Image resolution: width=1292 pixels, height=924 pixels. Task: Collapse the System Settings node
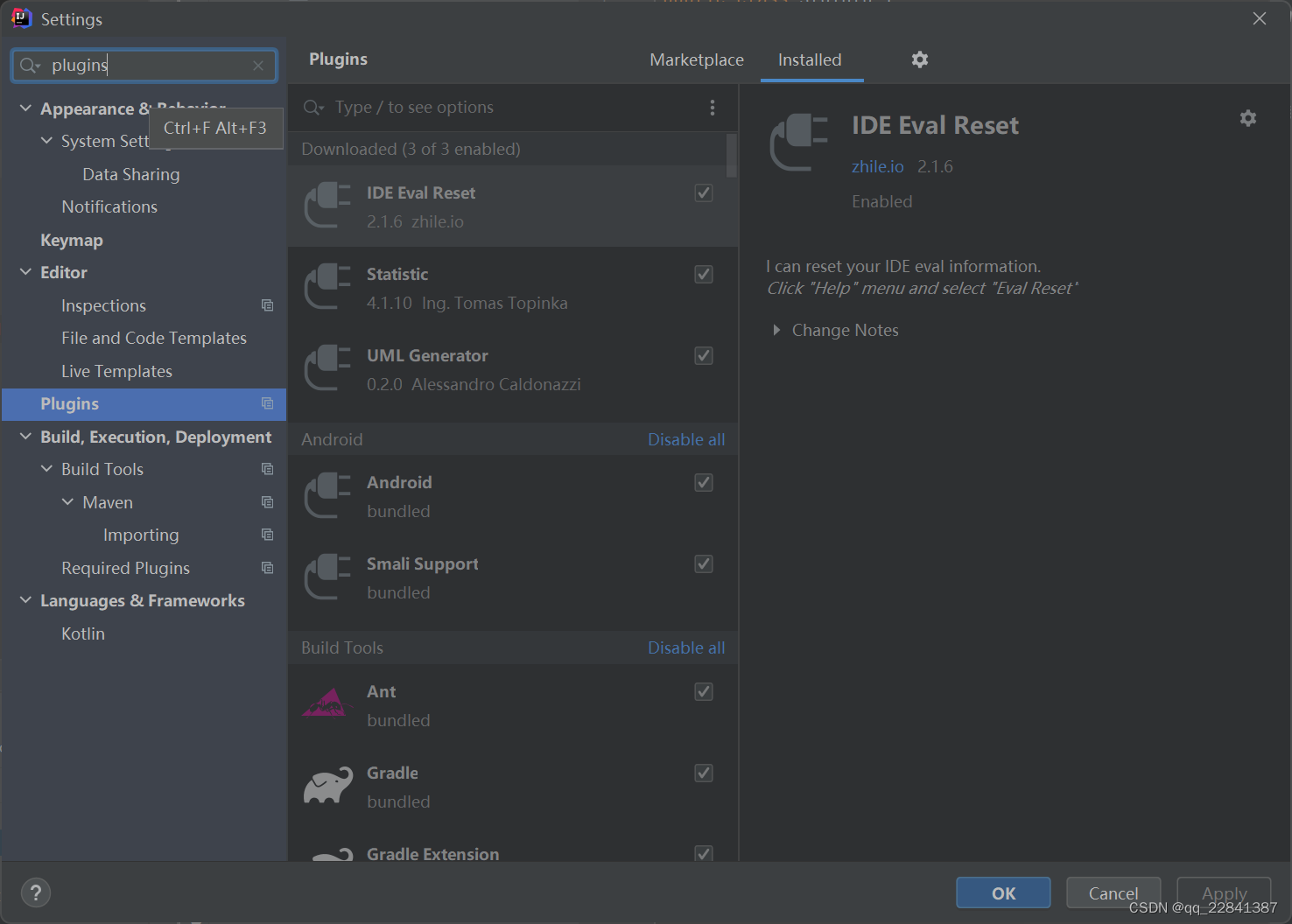[x=46, y=141]
